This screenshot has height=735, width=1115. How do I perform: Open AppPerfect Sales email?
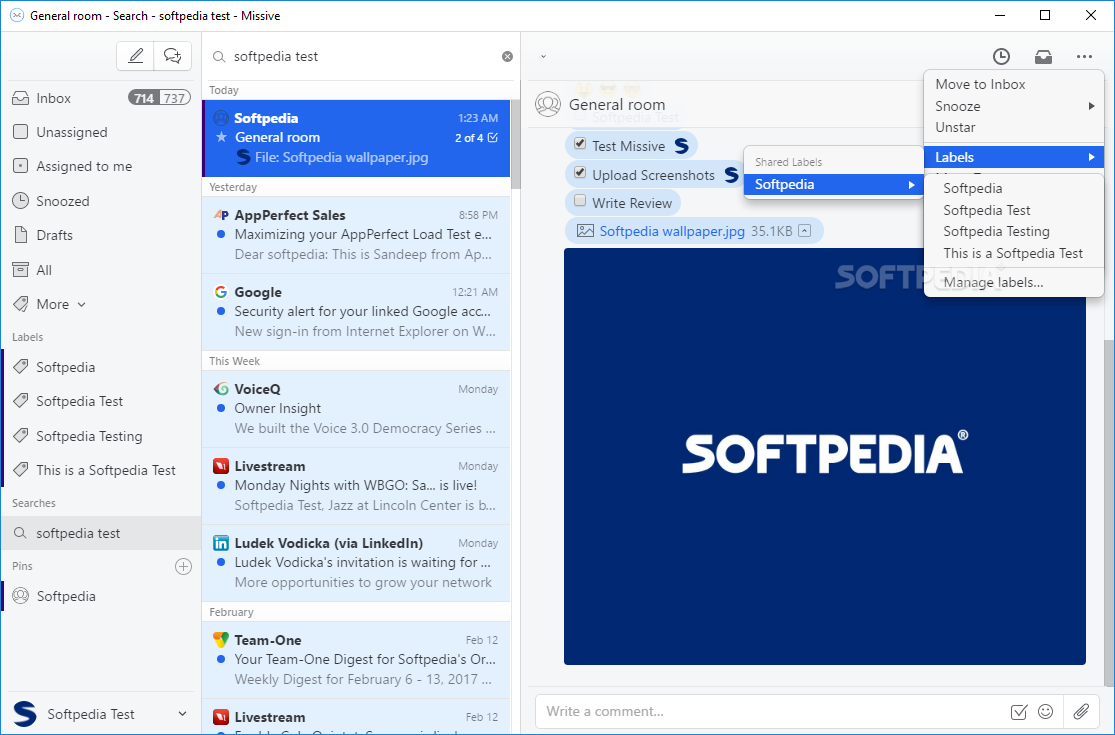click(x=356, y=235)
